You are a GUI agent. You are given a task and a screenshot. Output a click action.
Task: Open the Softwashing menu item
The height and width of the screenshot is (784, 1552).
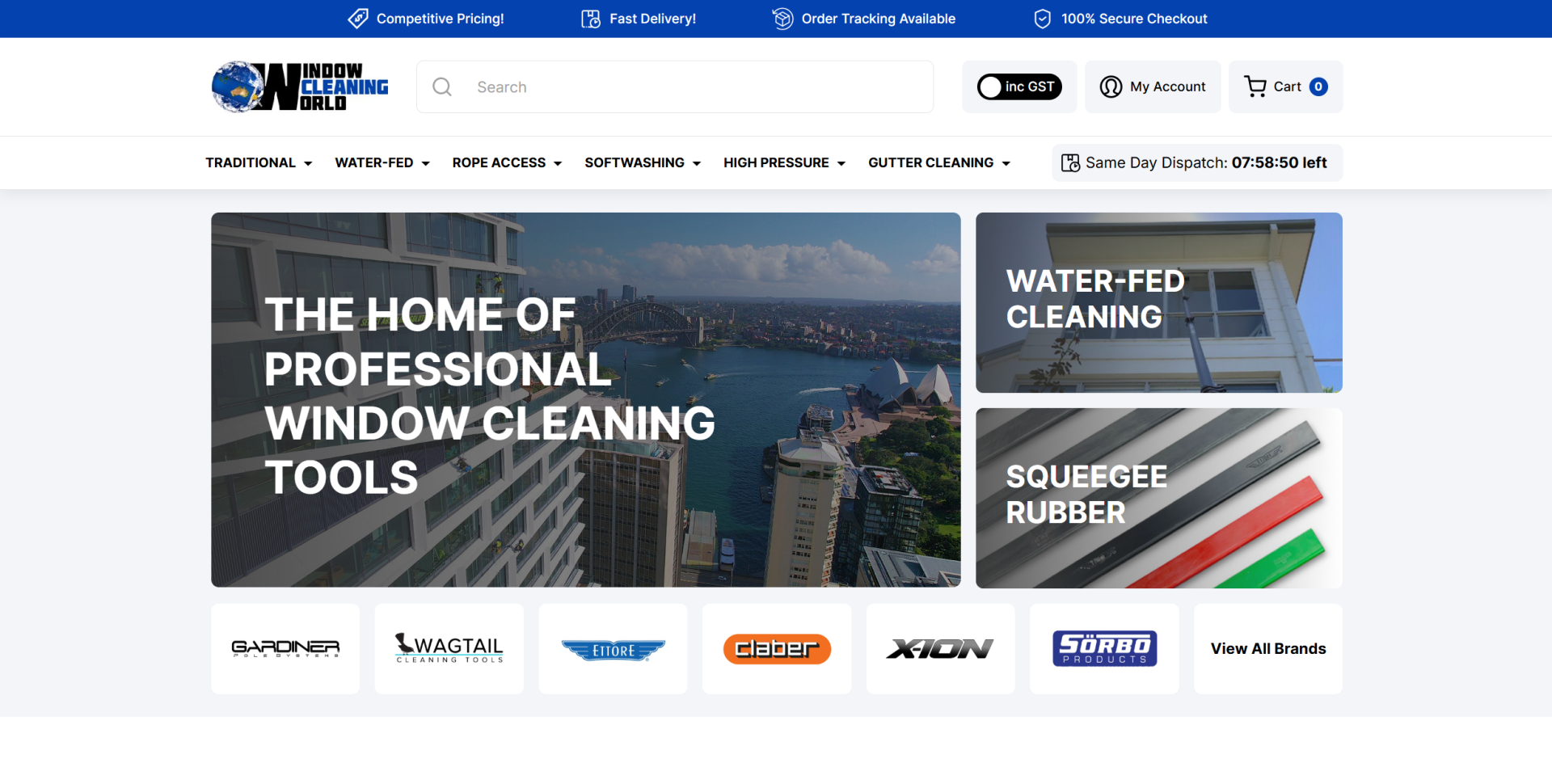643,163
